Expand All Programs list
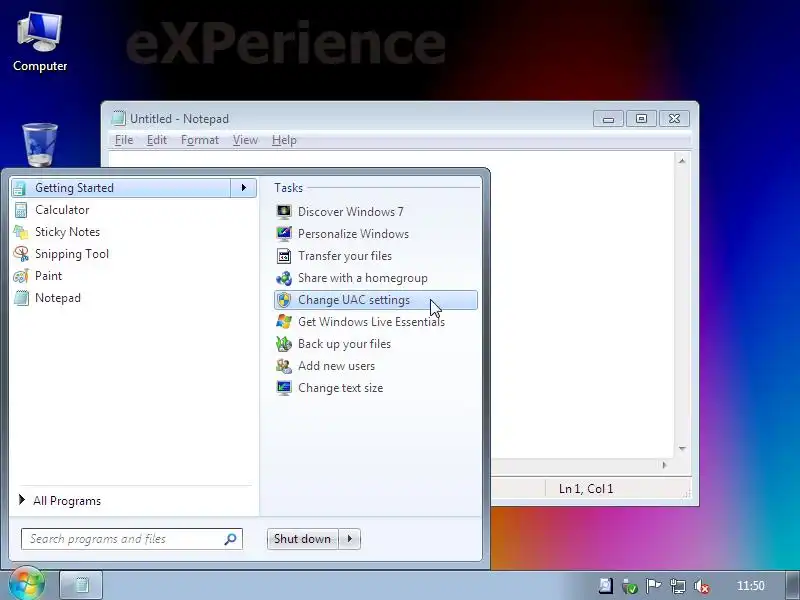Screen dimensions: 800x600 point(60,501)
